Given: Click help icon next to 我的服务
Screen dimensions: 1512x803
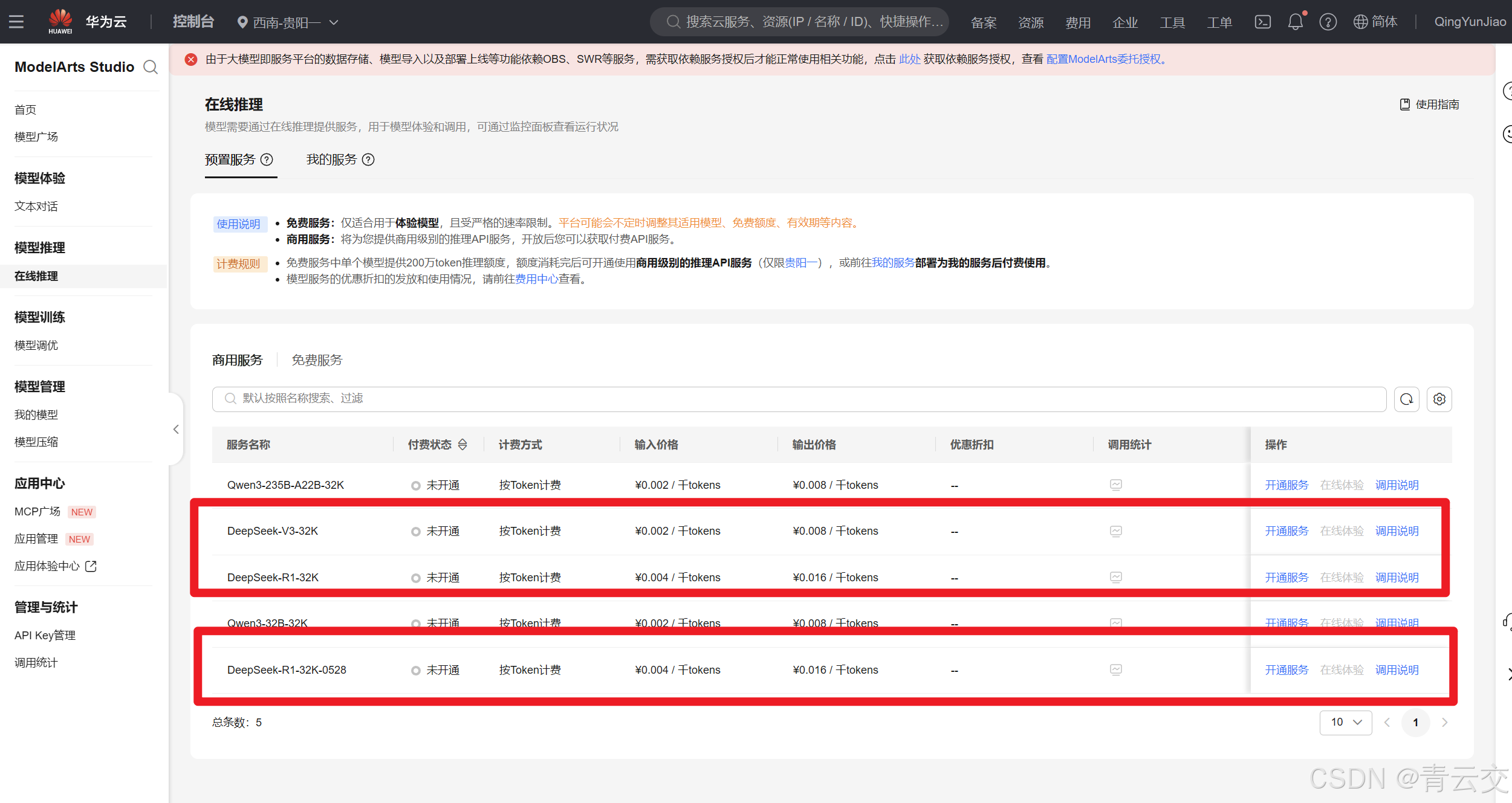Looking at the screenshot, I should [368, 160].
